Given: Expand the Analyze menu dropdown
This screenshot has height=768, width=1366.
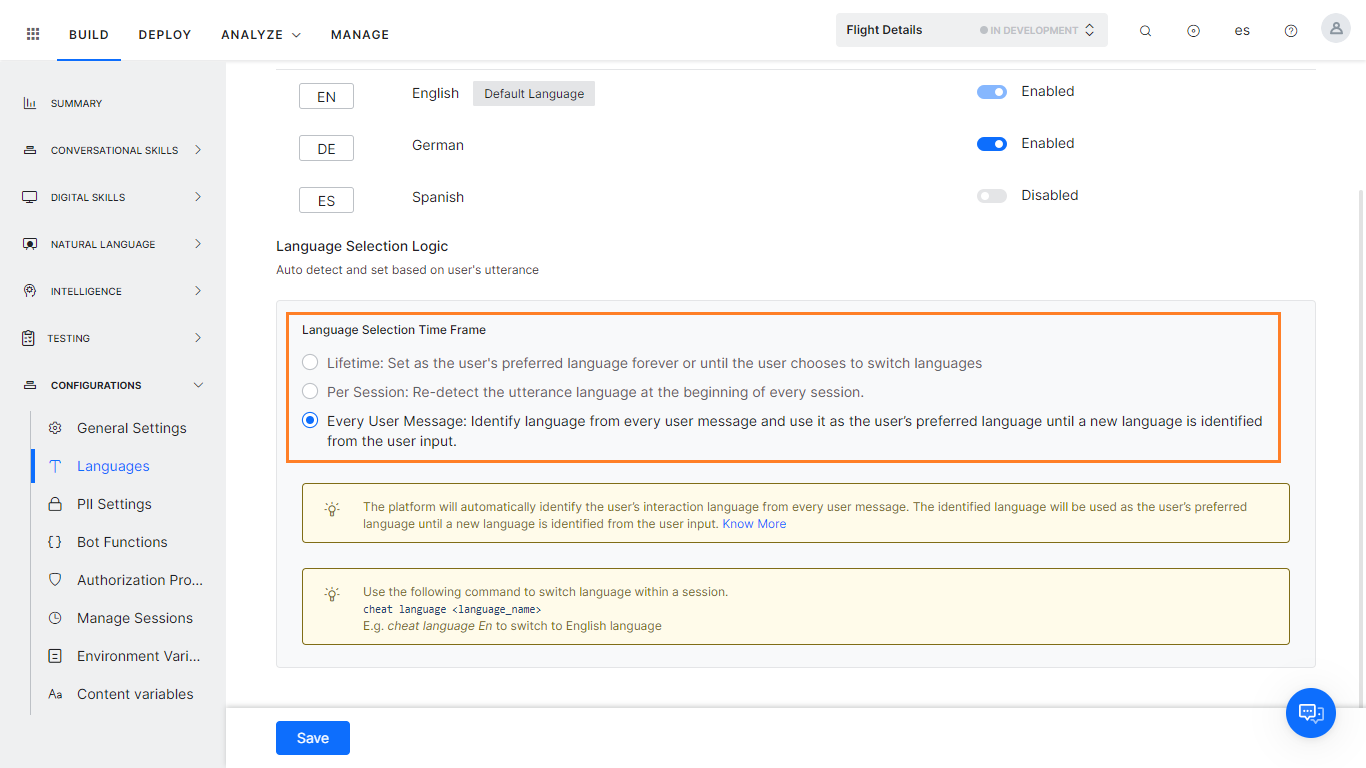Looking at the screenshot, I should click(x=260, y=34).
